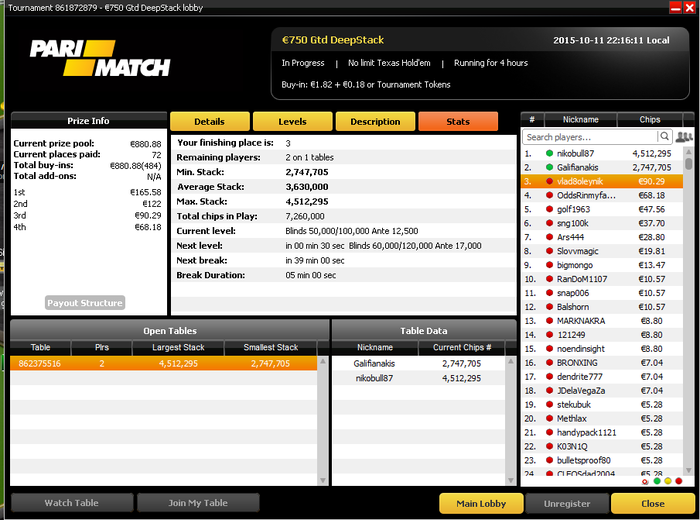Select player K03N1Q in list

(602, 446)
